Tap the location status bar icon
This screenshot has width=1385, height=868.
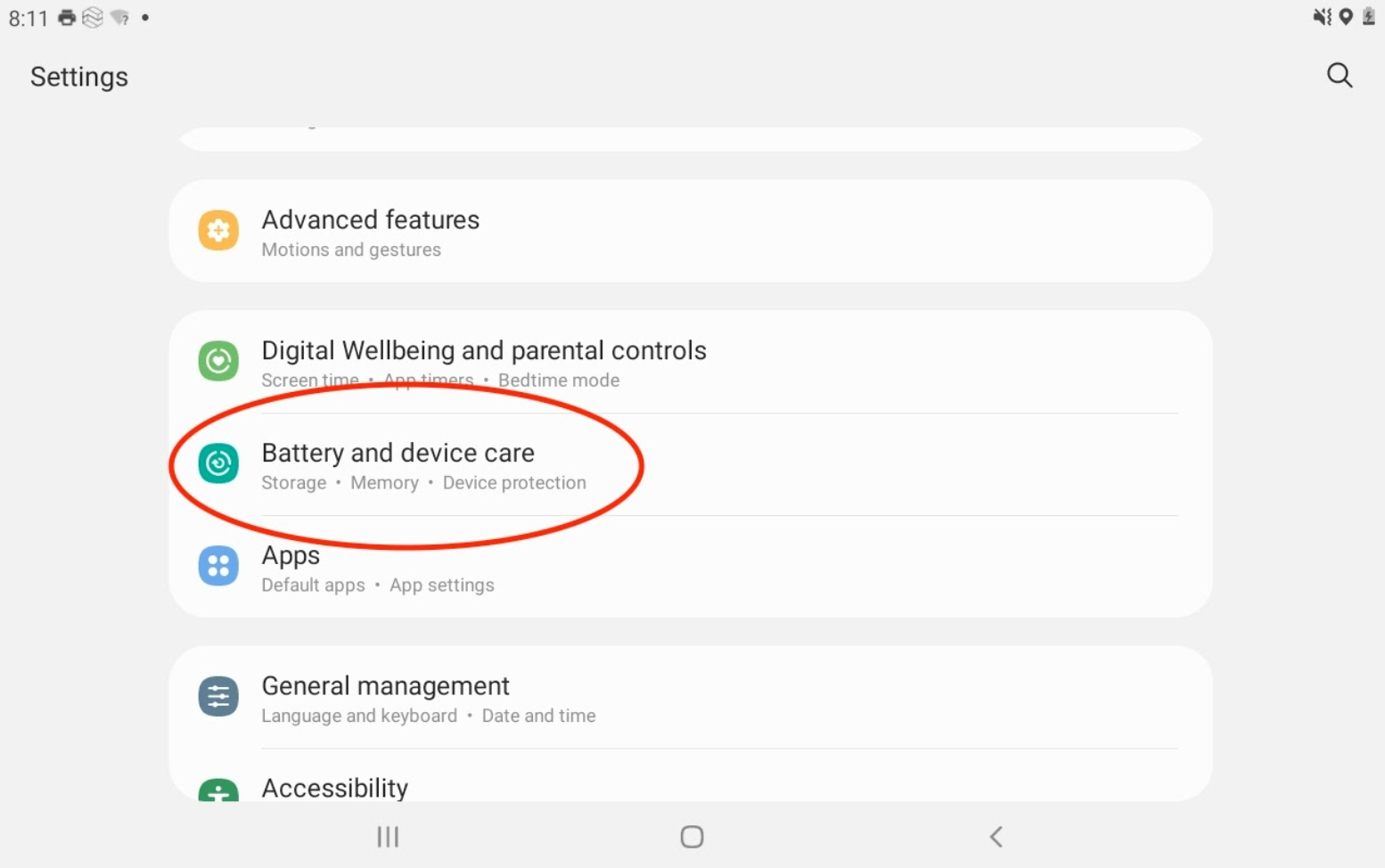click(1346, 16)
